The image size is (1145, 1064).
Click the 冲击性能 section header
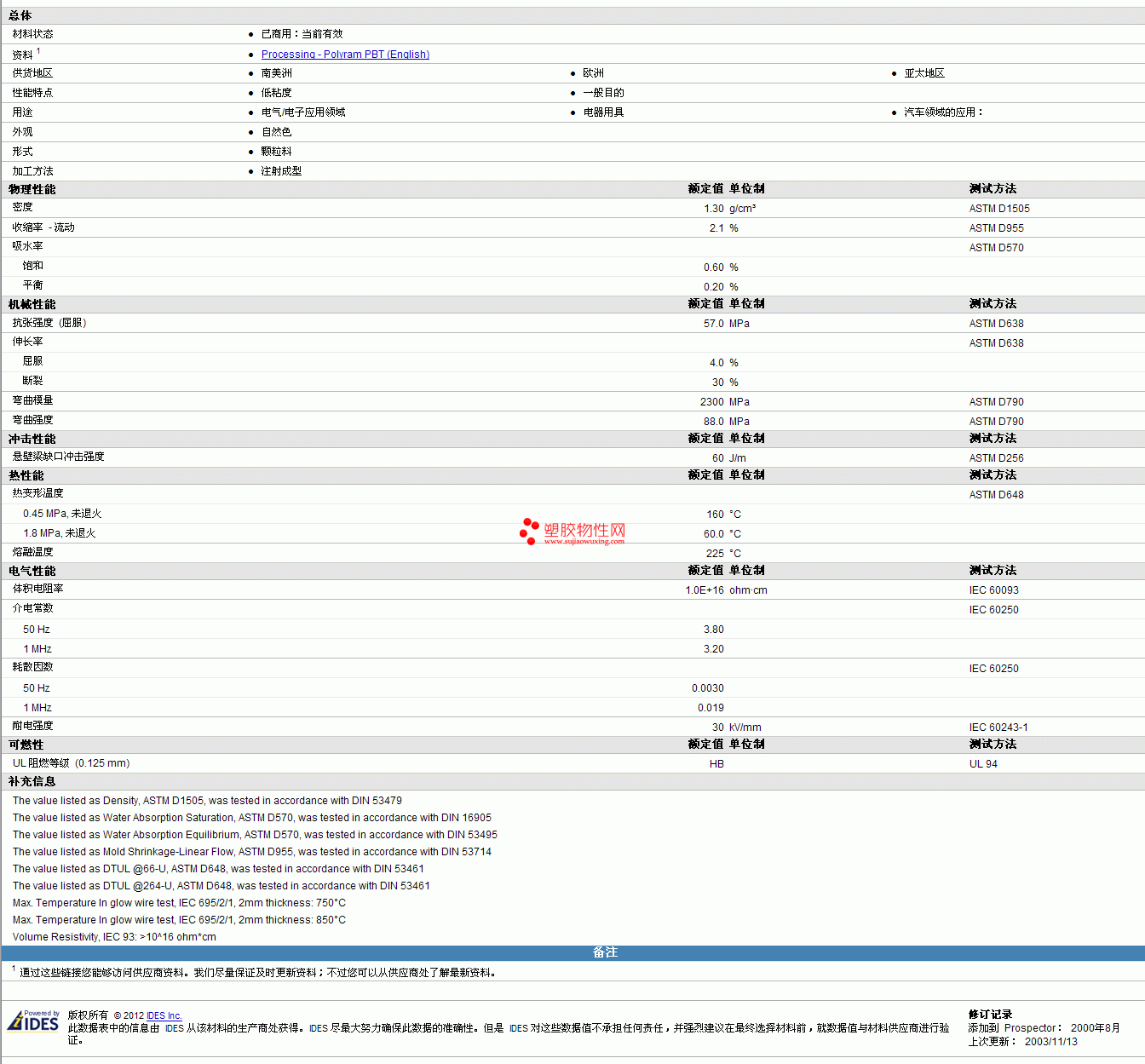pyautogui.click(x=32, y=439)
